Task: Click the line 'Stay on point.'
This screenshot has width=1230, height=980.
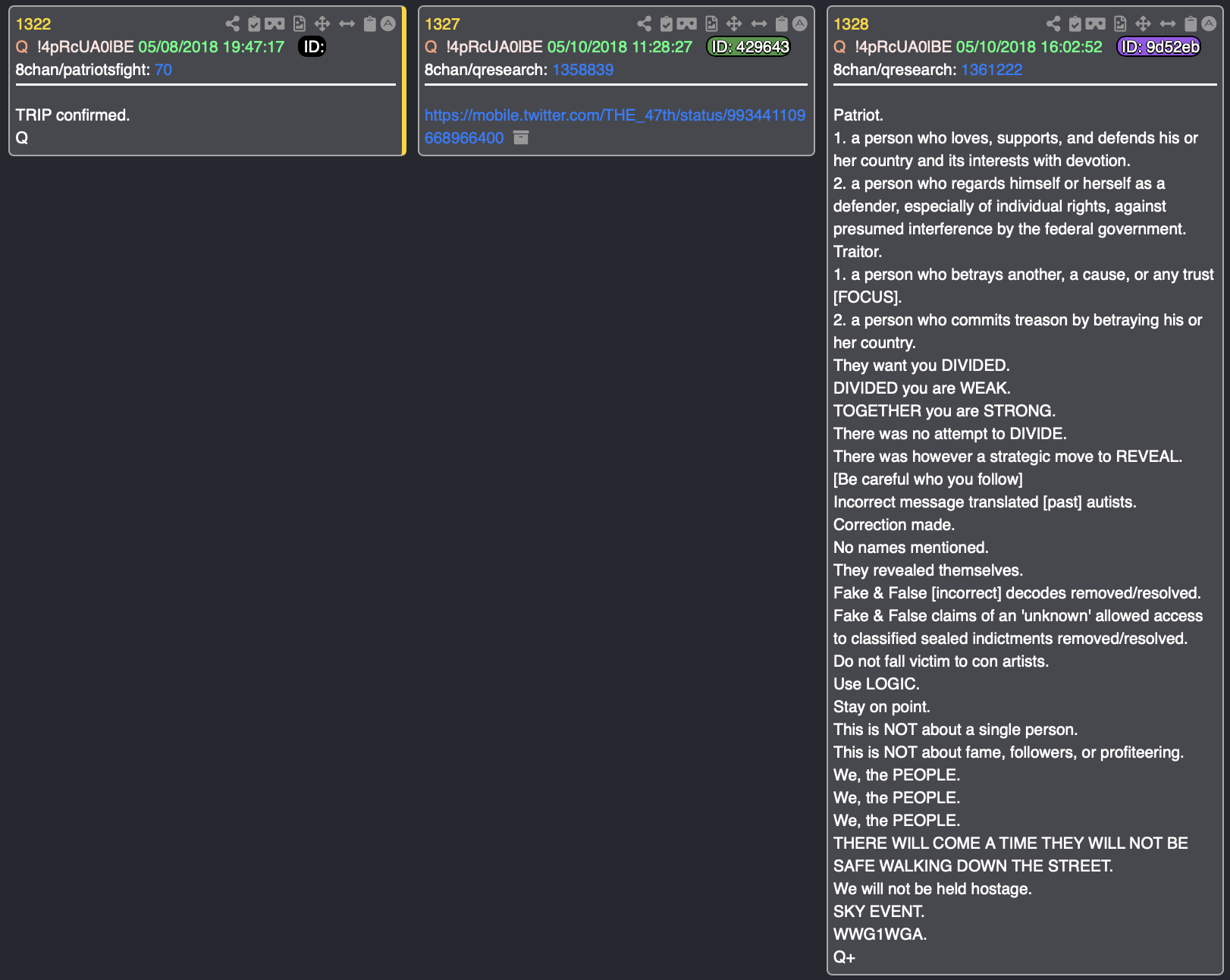Action: pos(882,707)
